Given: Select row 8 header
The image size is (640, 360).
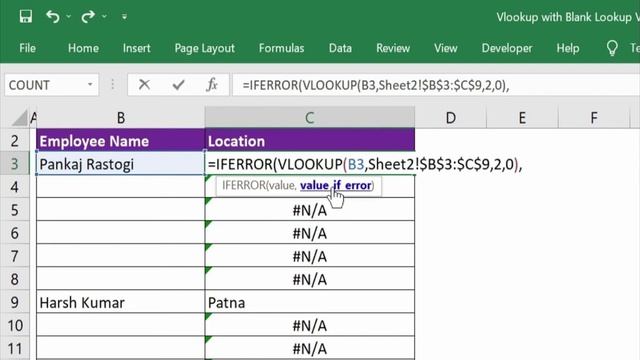Looking at the screenshot, I should [x=15, y=279].
